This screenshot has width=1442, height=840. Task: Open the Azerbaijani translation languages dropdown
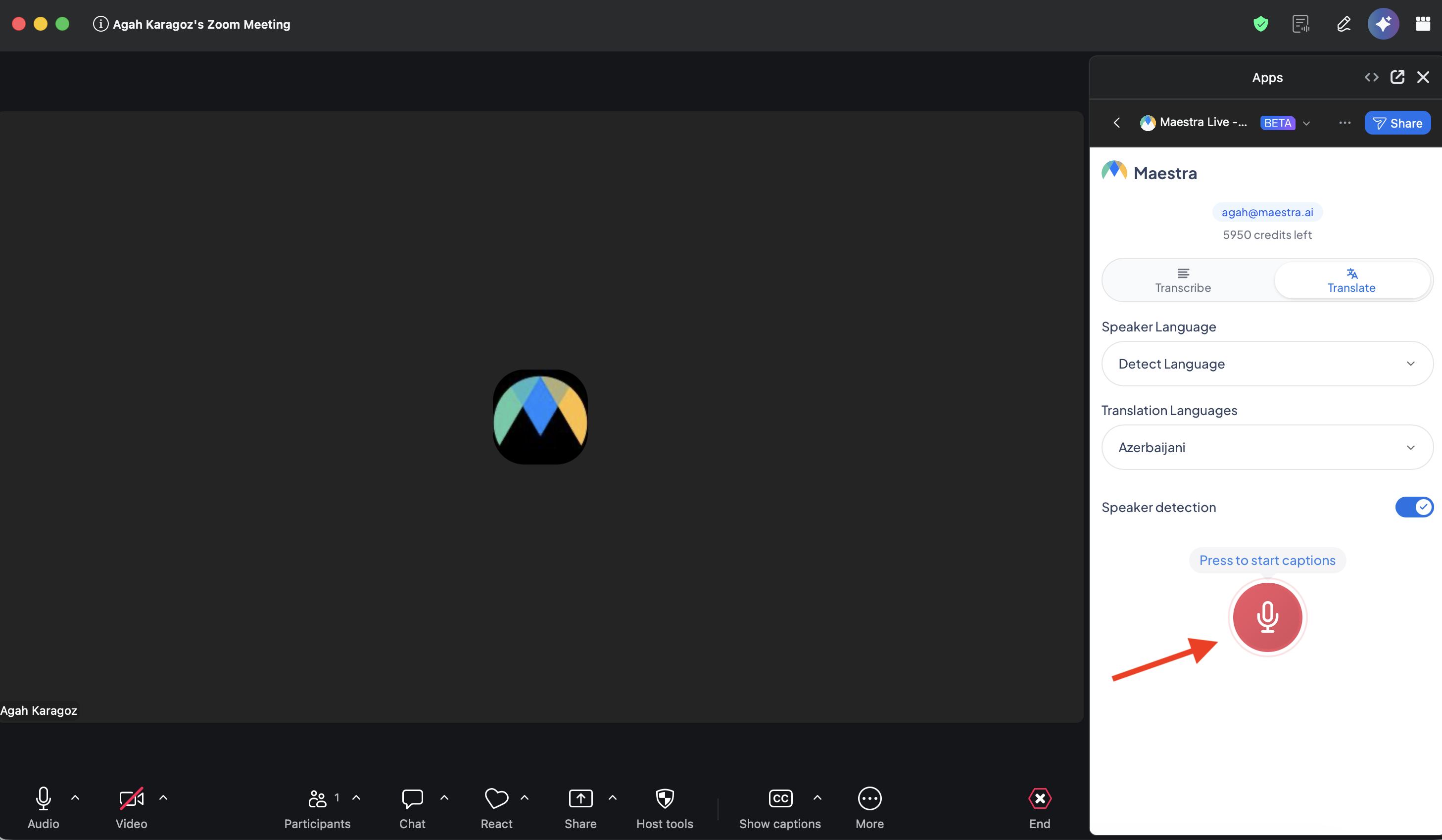pos(1266,448)
